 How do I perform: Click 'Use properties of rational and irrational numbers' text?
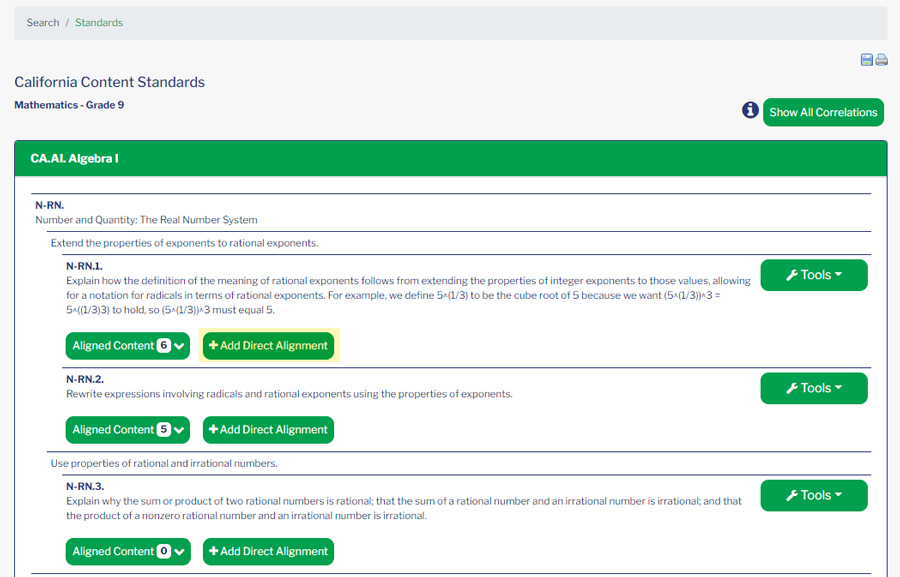coord(164,463)
